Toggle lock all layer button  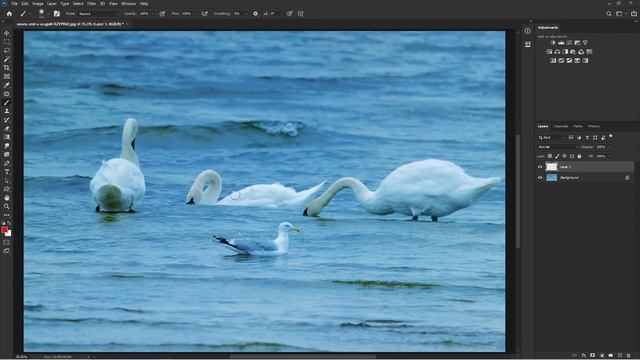(579, 156)
